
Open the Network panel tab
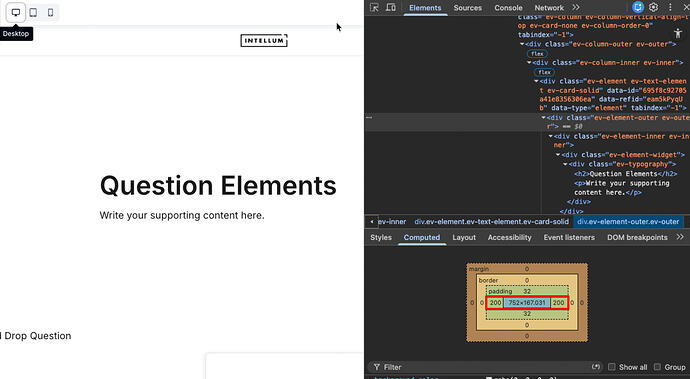click(x=549, y=7)
